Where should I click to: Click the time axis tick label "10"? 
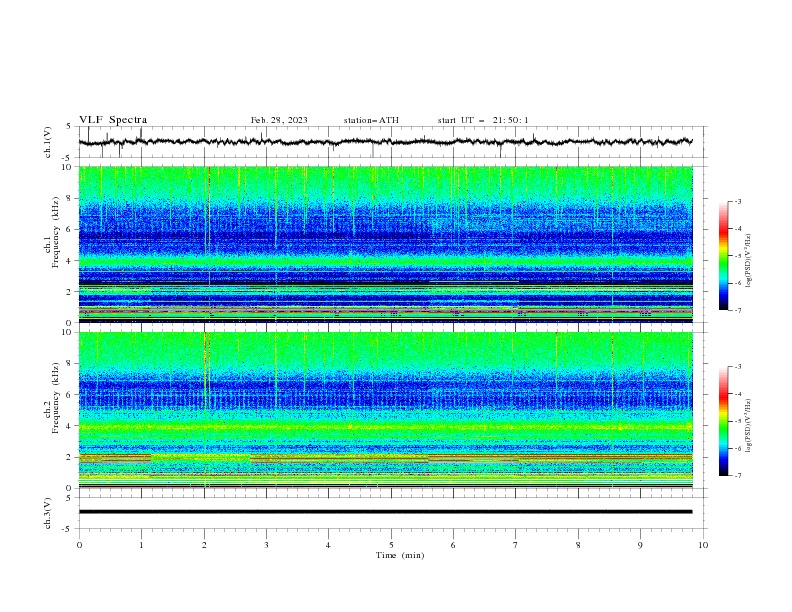pyautogui.click(x=703, y=545)
